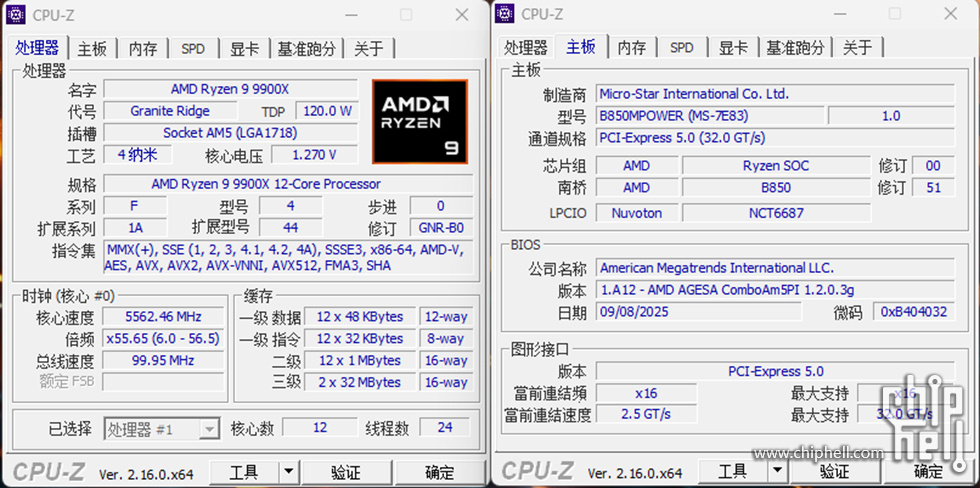Click the 99.95 MHz bus speed value
The width and height of the screenshot is (980, 488).
coord(162,360)
